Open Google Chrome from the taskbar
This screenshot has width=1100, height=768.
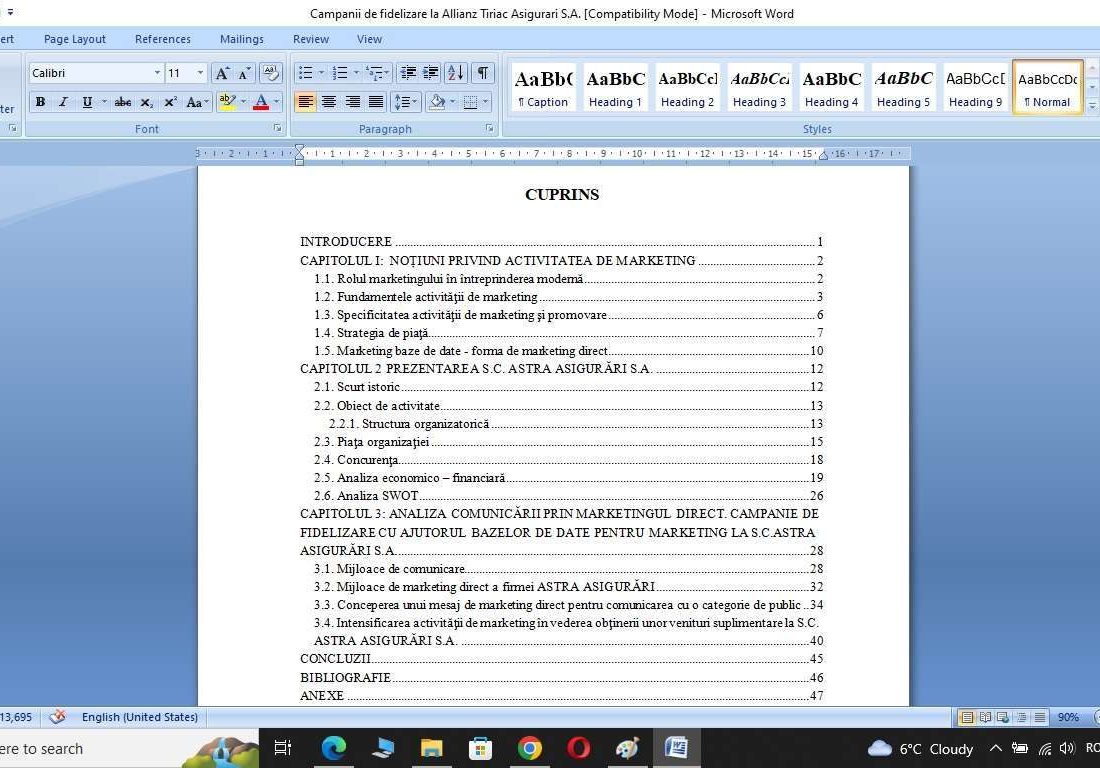tap(530, 748)
